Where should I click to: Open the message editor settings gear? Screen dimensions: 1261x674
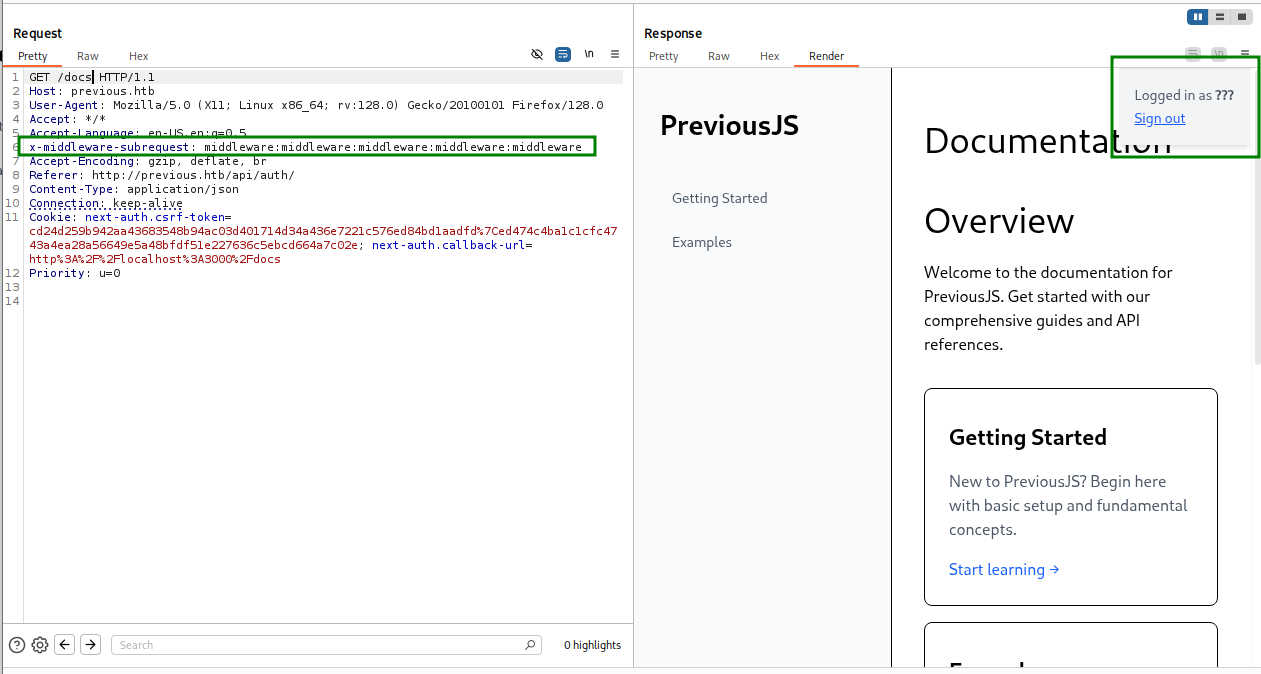[x=40, y=644]
